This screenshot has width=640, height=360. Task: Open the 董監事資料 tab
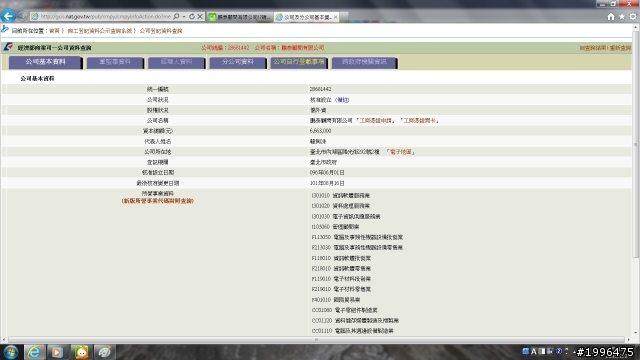(x=115, y=62)
